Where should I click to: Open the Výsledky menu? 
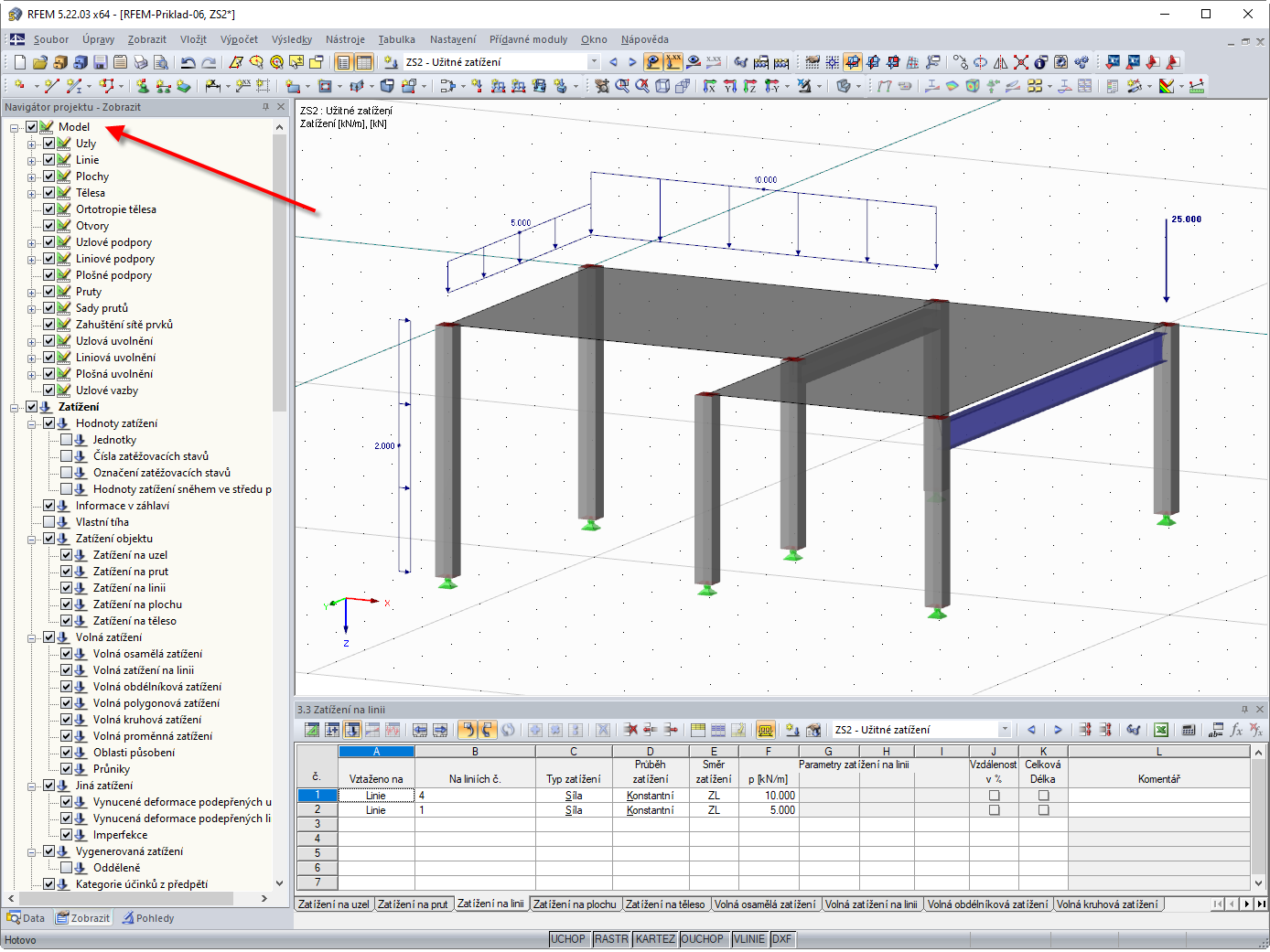292,39
